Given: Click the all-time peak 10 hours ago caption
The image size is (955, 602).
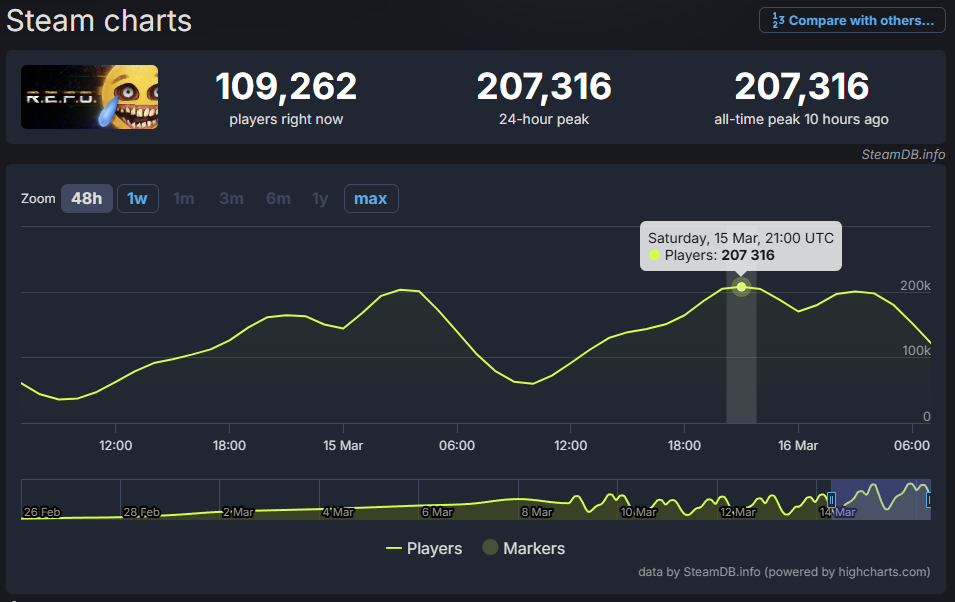Looking at the screenshot, I should click(802, 119).
